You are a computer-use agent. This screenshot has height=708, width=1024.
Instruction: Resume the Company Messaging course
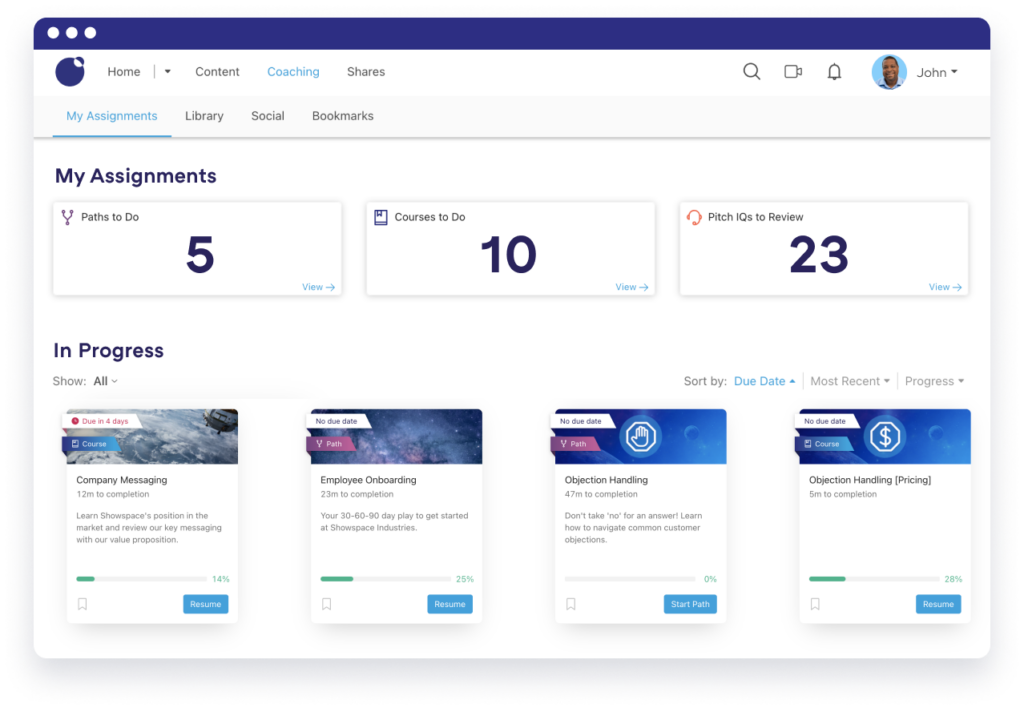pyautogui.click(x=205, y=603)
